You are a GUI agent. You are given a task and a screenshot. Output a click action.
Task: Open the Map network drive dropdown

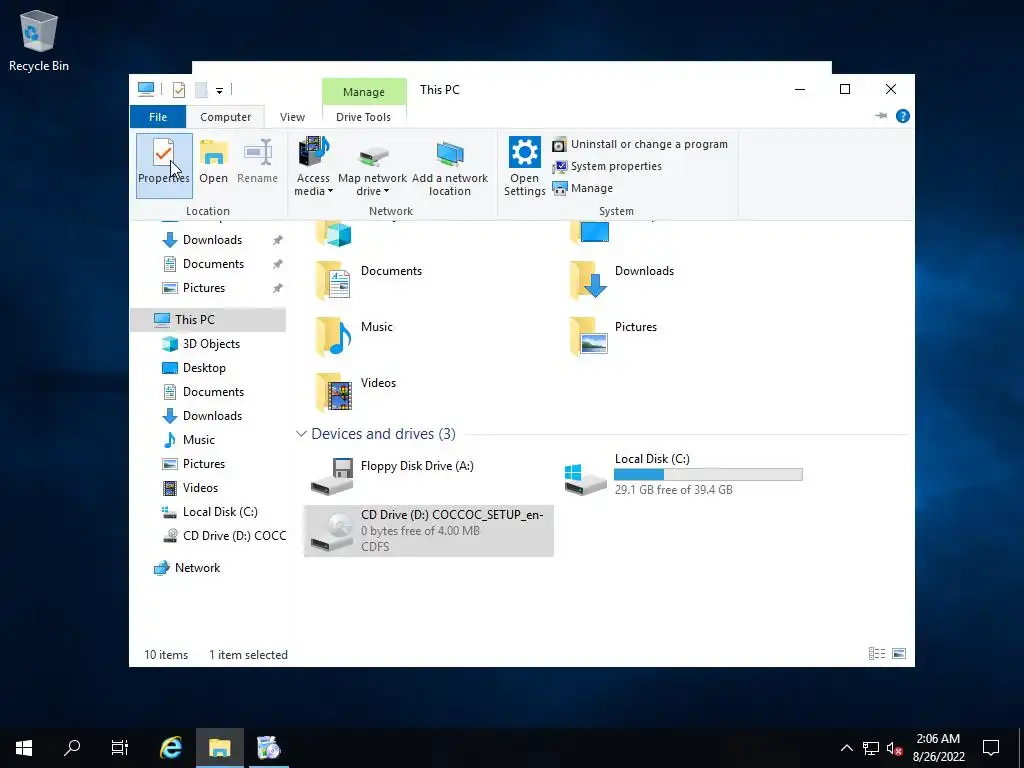coord(372,166)
